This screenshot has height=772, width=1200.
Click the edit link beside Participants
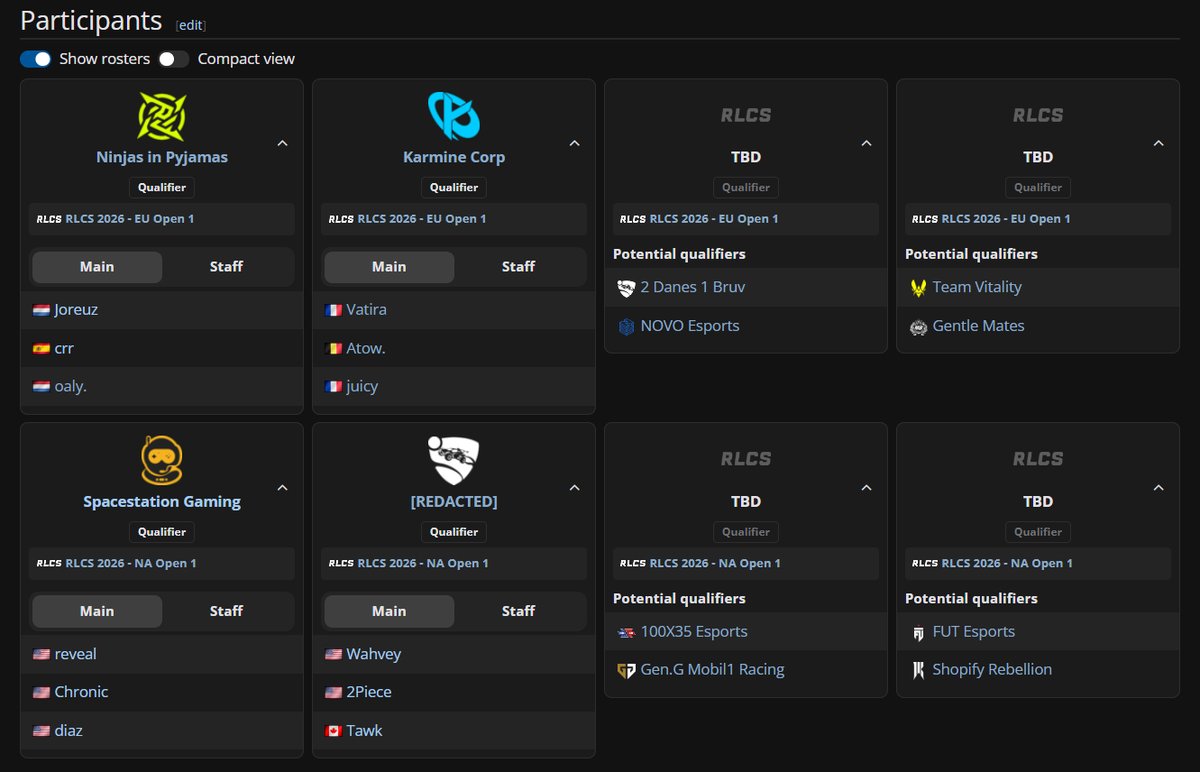[x=191, y=25]
